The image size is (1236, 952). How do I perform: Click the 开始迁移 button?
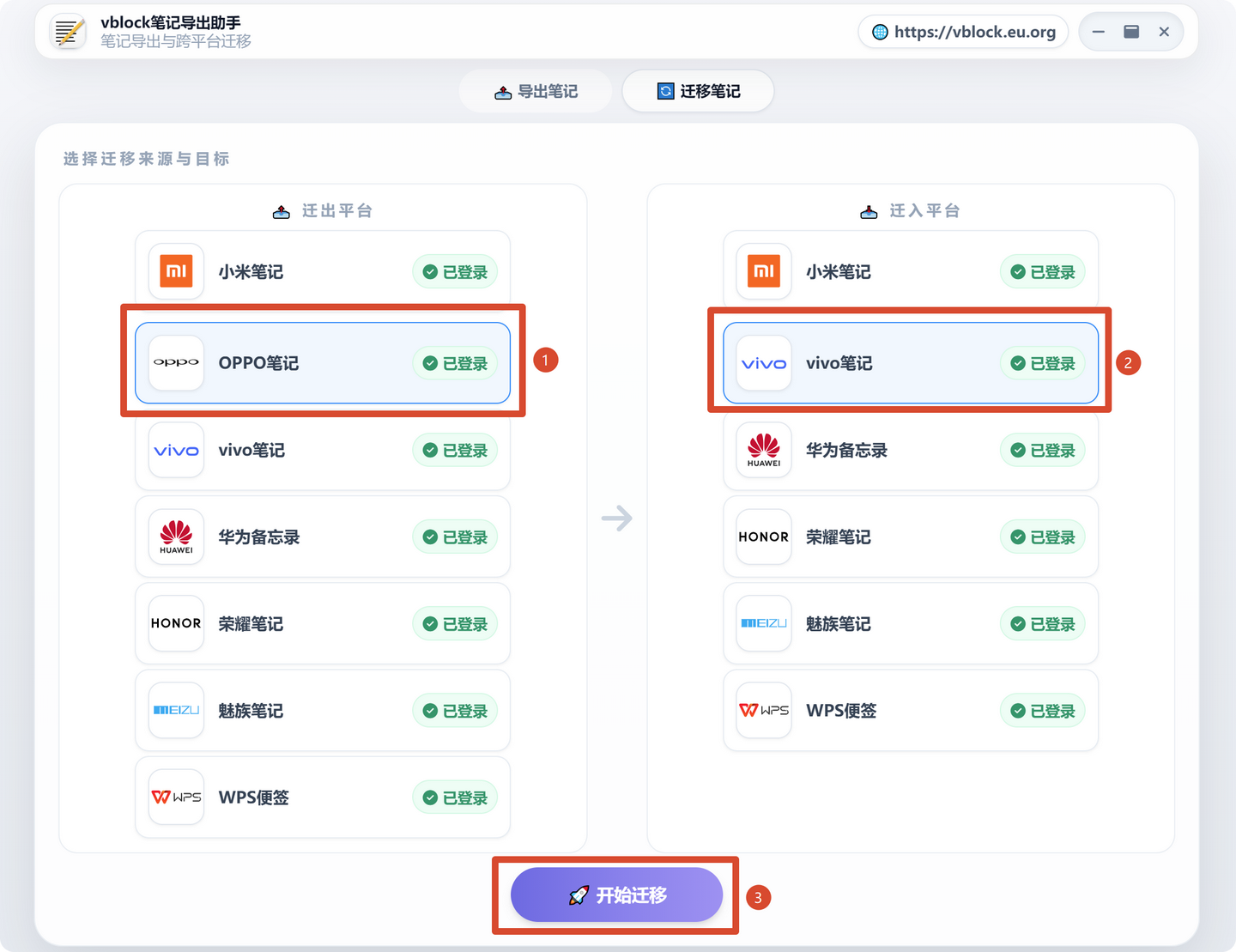(616, 894)
